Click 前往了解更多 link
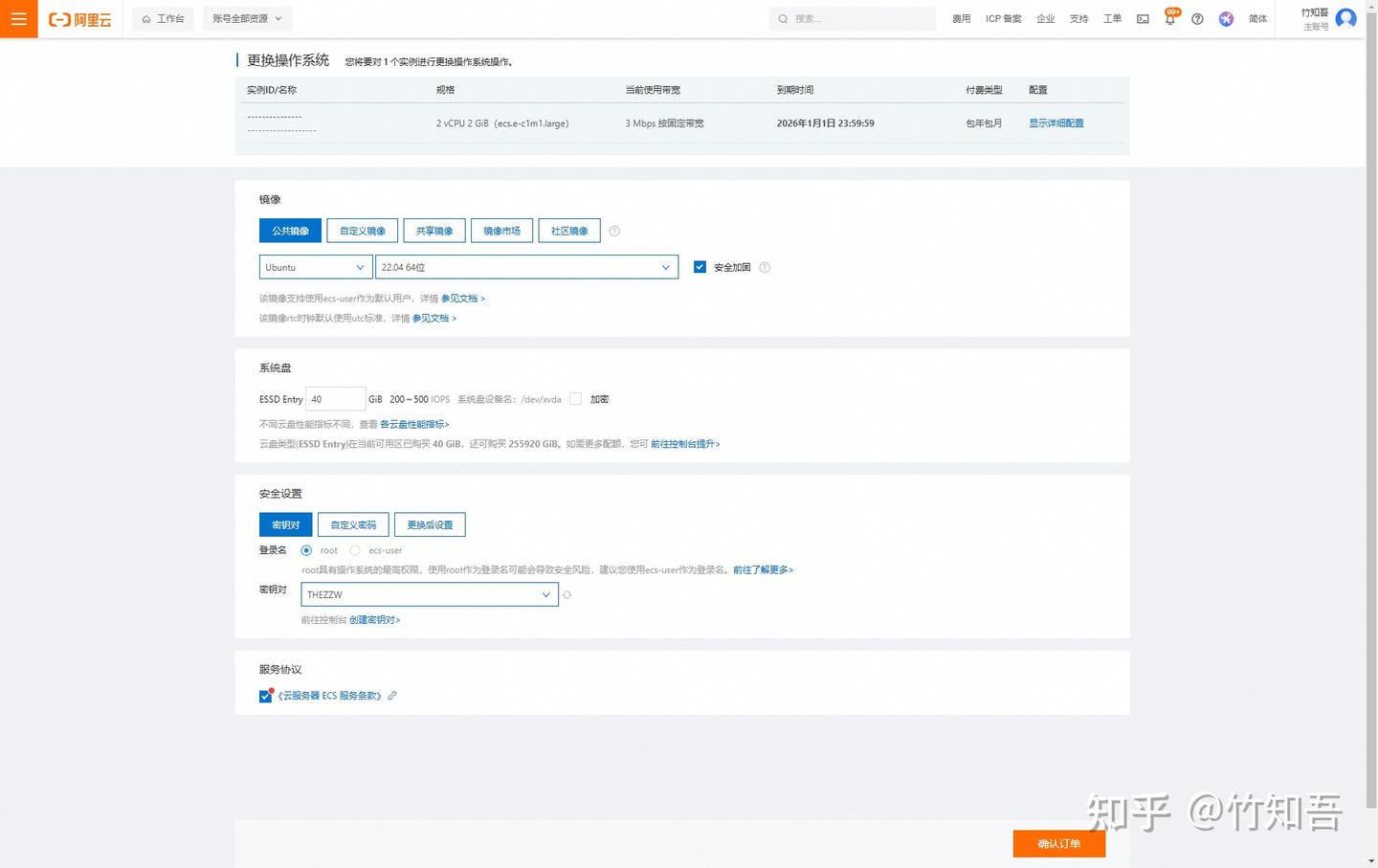This screenshot has height=868, width=1378. click(x=763, y=570)
